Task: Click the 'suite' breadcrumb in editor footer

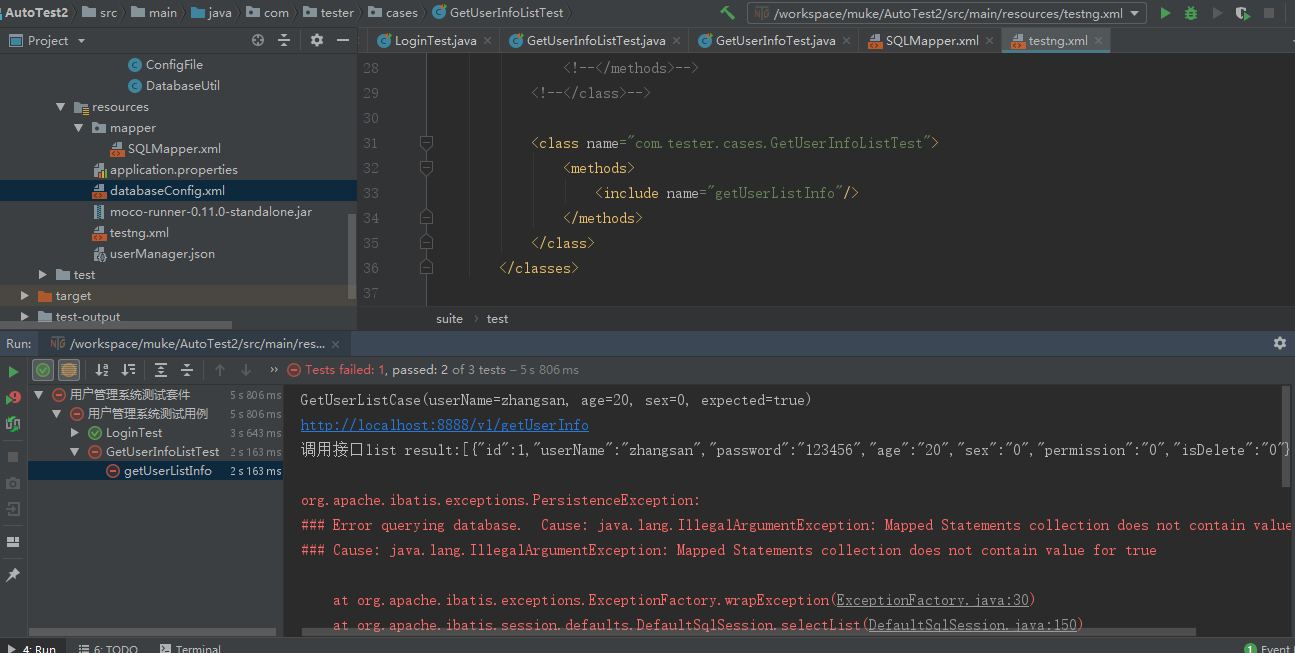Action: pos(449,318)
